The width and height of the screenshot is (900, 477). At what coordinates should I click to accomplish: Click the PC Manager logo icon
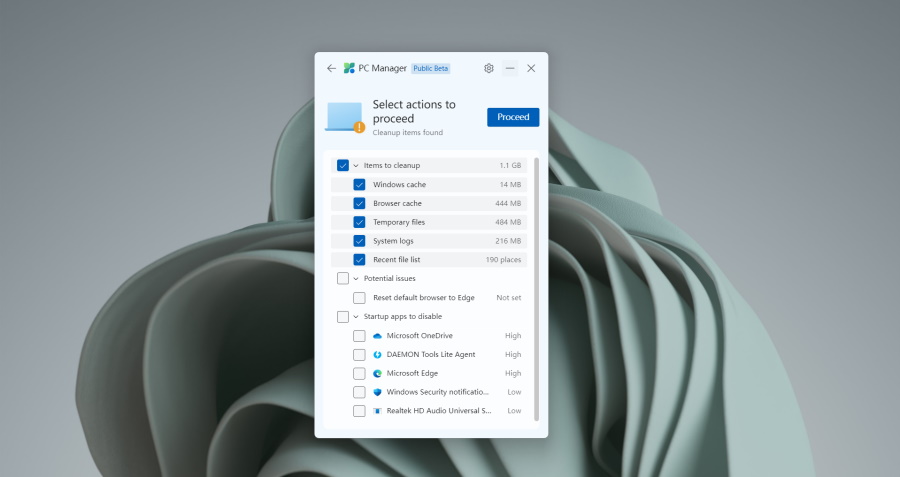point(349,68)
